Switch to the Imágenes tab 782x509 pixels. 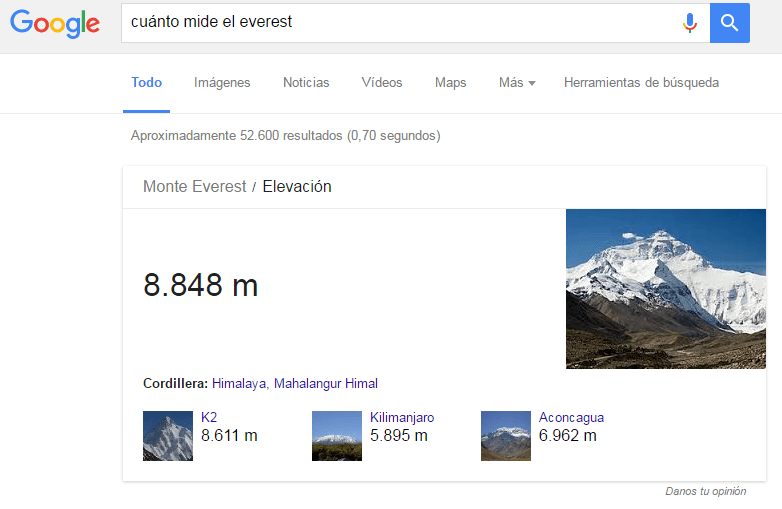coord(222,83)
